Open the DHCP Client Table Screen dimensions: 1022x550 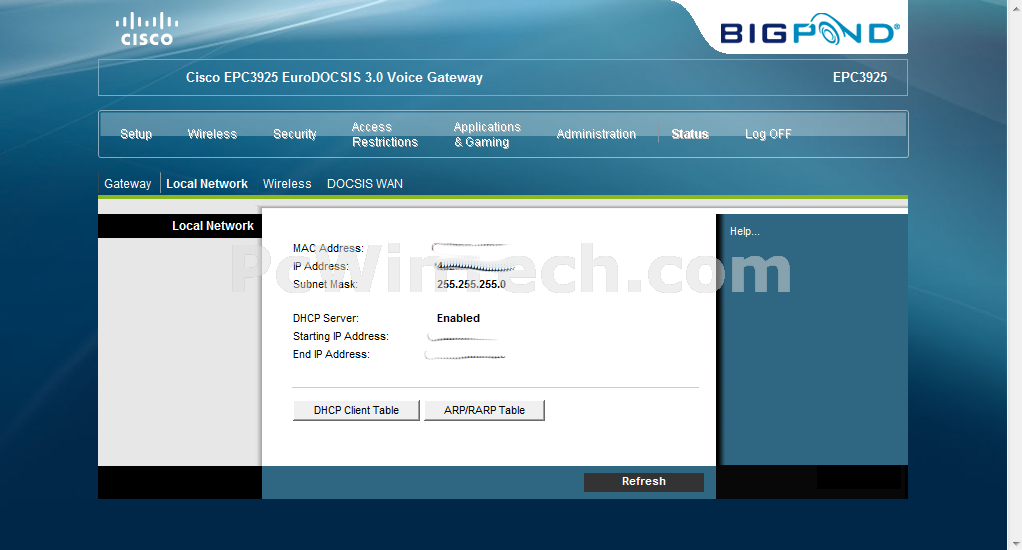pos(356,410)
